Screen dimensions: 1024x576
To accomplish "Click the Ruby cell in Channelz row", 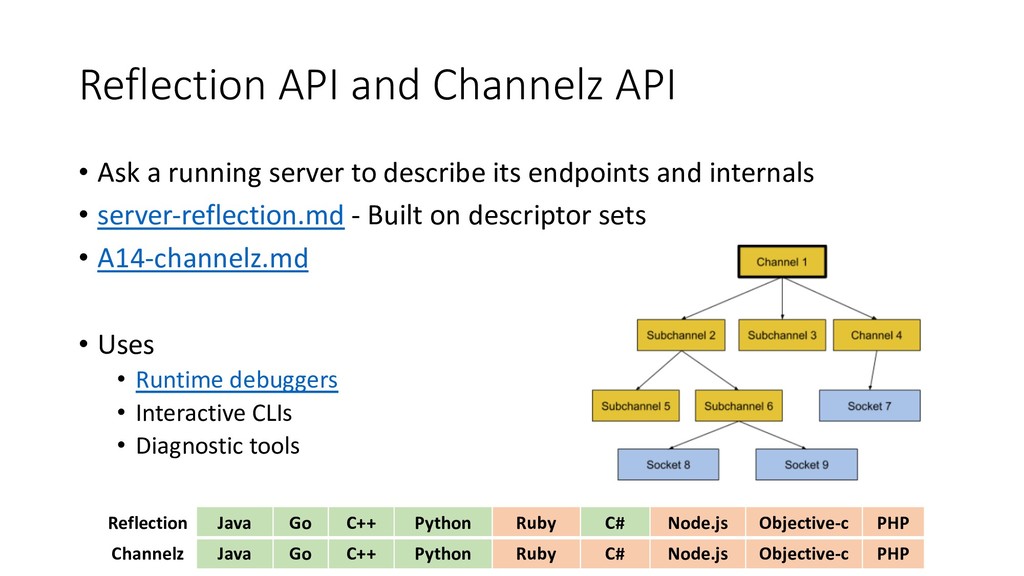I will click(536, 554).
